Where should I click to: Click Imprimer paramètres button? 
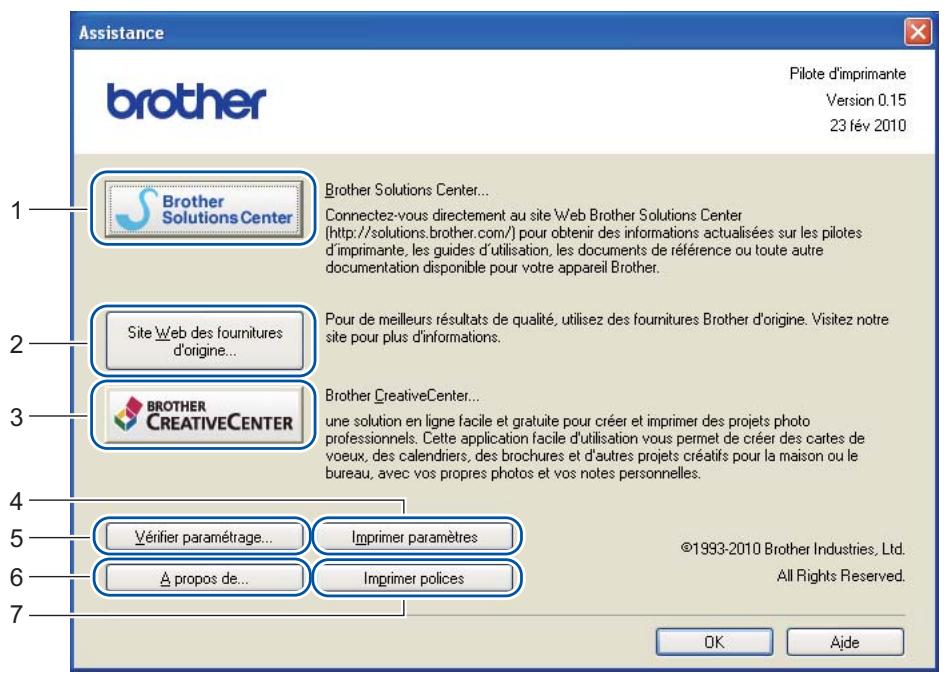tap(415, 537)
